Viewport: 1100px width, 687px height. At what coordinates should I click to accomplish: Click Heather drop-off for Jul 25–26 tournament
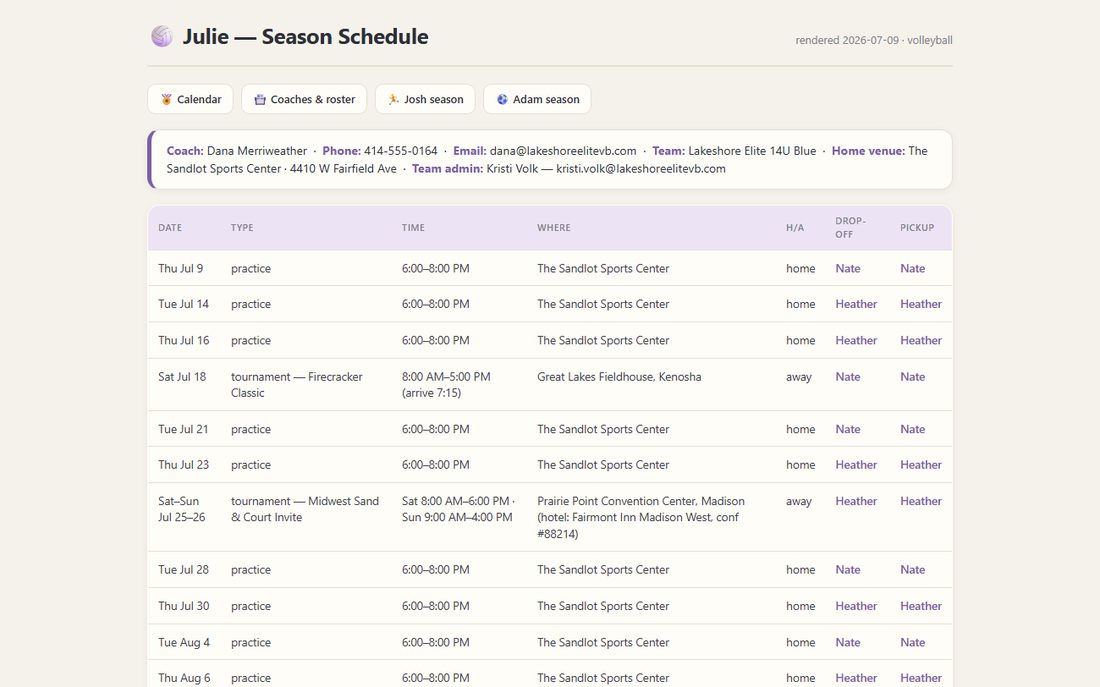856,501
